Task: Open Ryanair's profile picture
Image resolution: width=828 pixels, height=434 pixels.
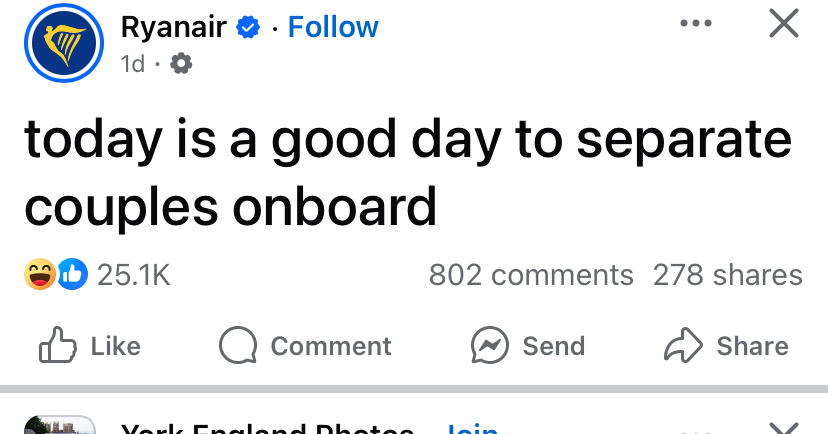Action: pyautogui.click(x=64, y=43)
